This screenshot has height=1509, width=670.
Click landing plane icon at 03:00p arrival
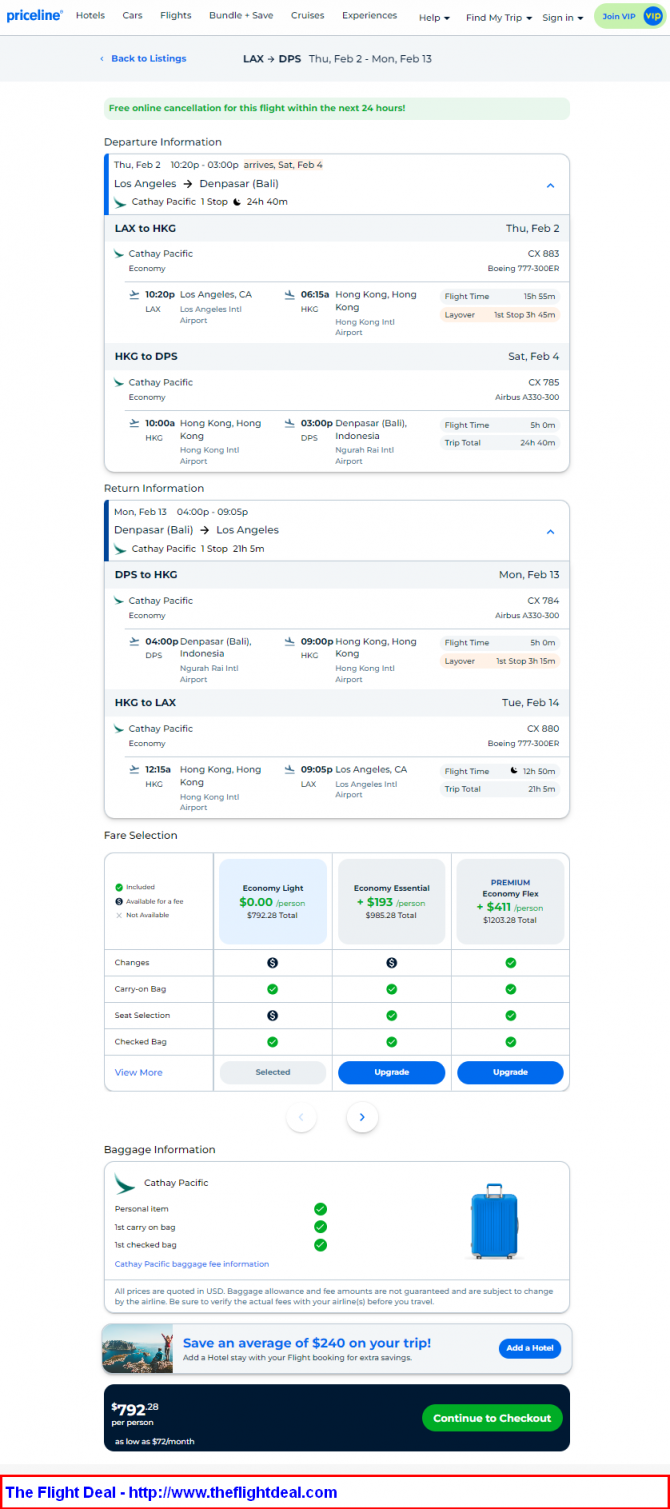tap(290, 423)
